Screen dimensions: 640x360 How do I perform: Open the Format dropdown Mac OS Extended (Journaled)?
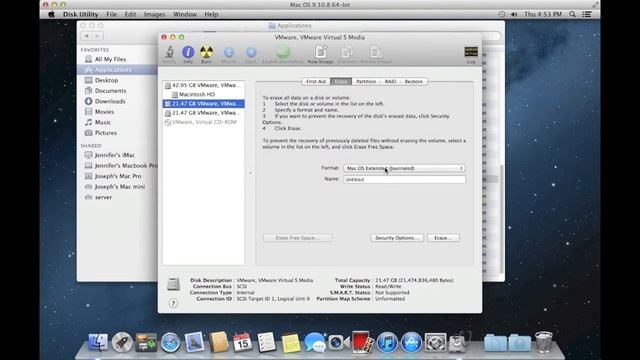[x=404, y=168]
